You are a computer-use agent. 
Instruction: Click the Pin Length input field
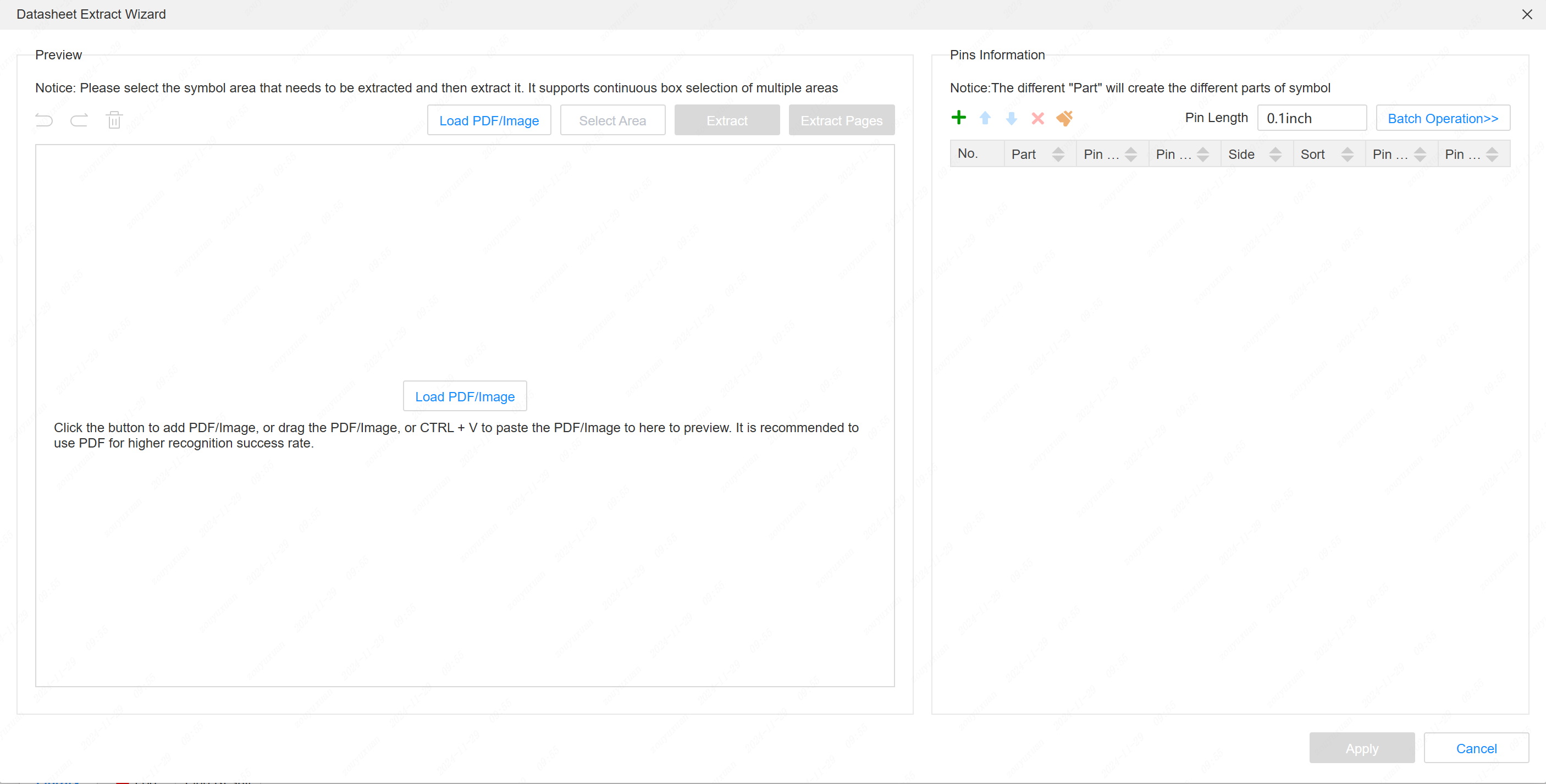point(1311,118)
